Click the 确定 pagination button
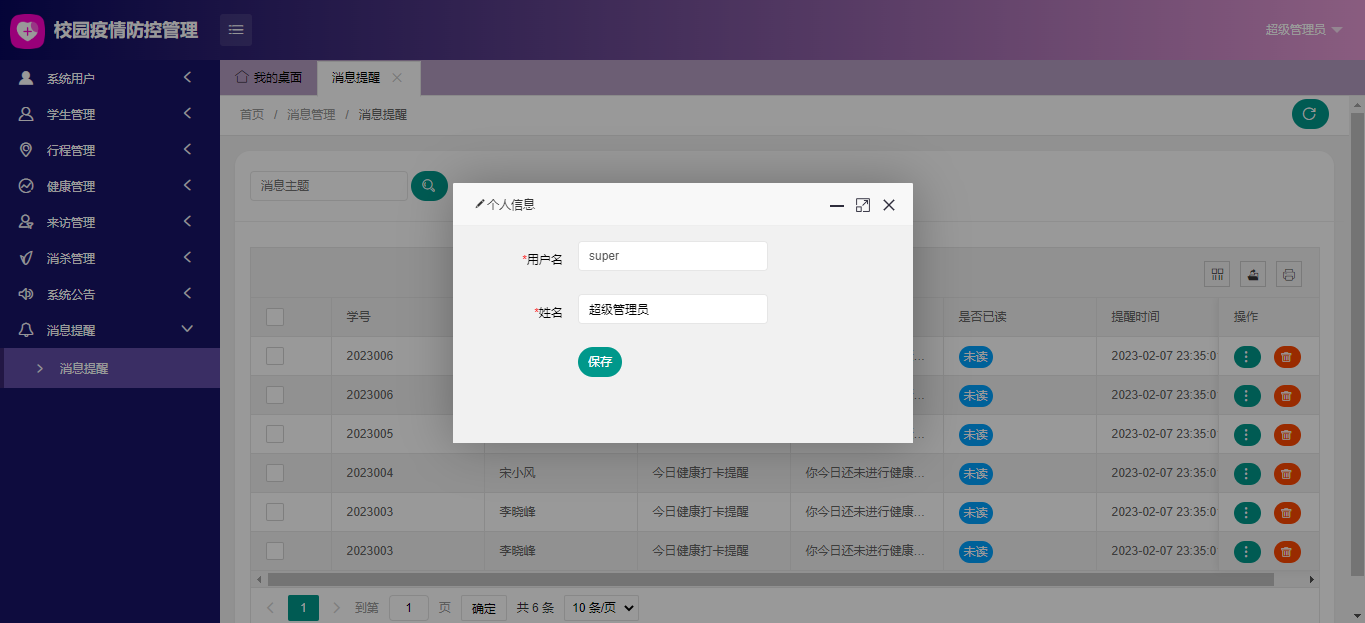This screenshot has height=623, width=1365. point(483,608)
